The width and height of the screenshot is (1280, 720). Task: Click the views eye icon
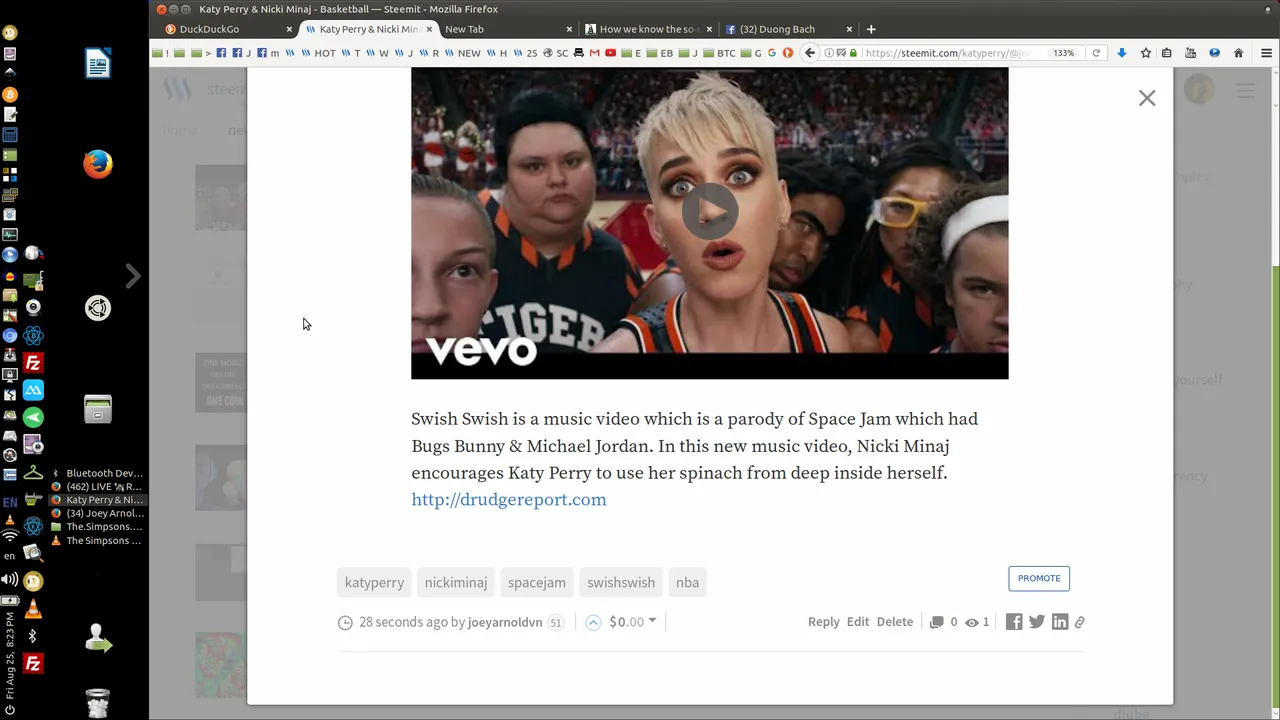(971, 622)
